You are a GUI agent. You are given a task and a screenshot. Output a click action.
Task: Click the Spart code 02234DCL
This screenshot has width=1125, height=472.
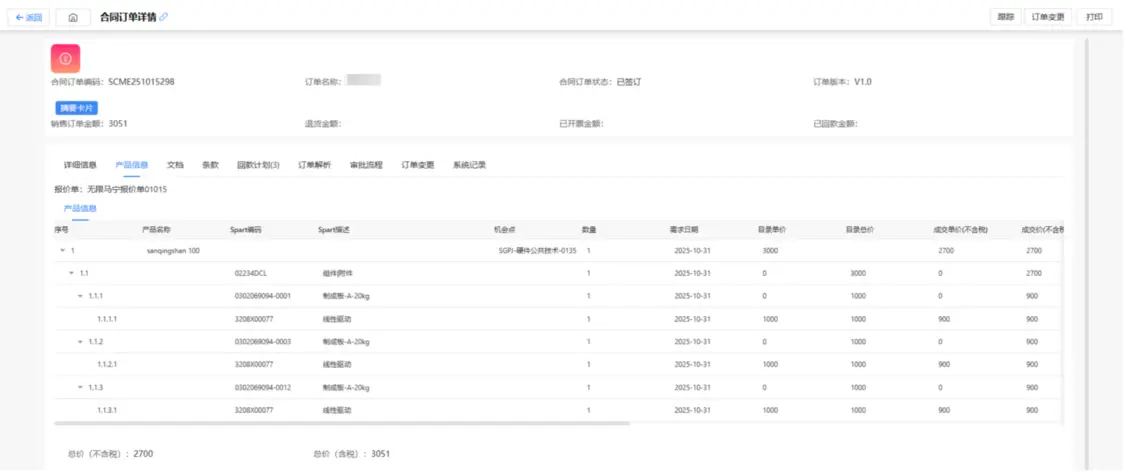click(x=251, y=273)
